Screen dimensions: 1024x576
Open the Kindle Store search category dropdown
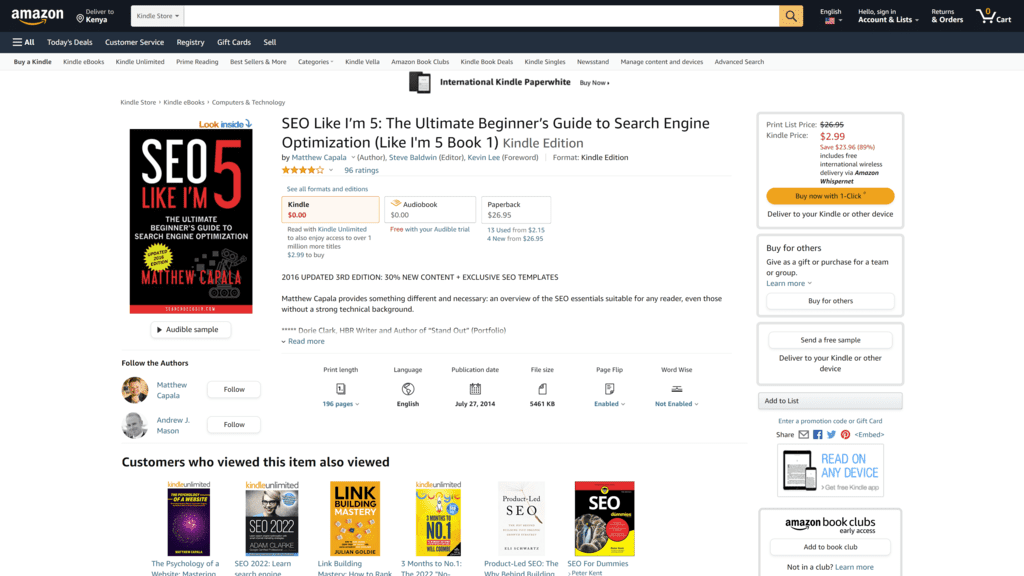(x=157, y=16)
